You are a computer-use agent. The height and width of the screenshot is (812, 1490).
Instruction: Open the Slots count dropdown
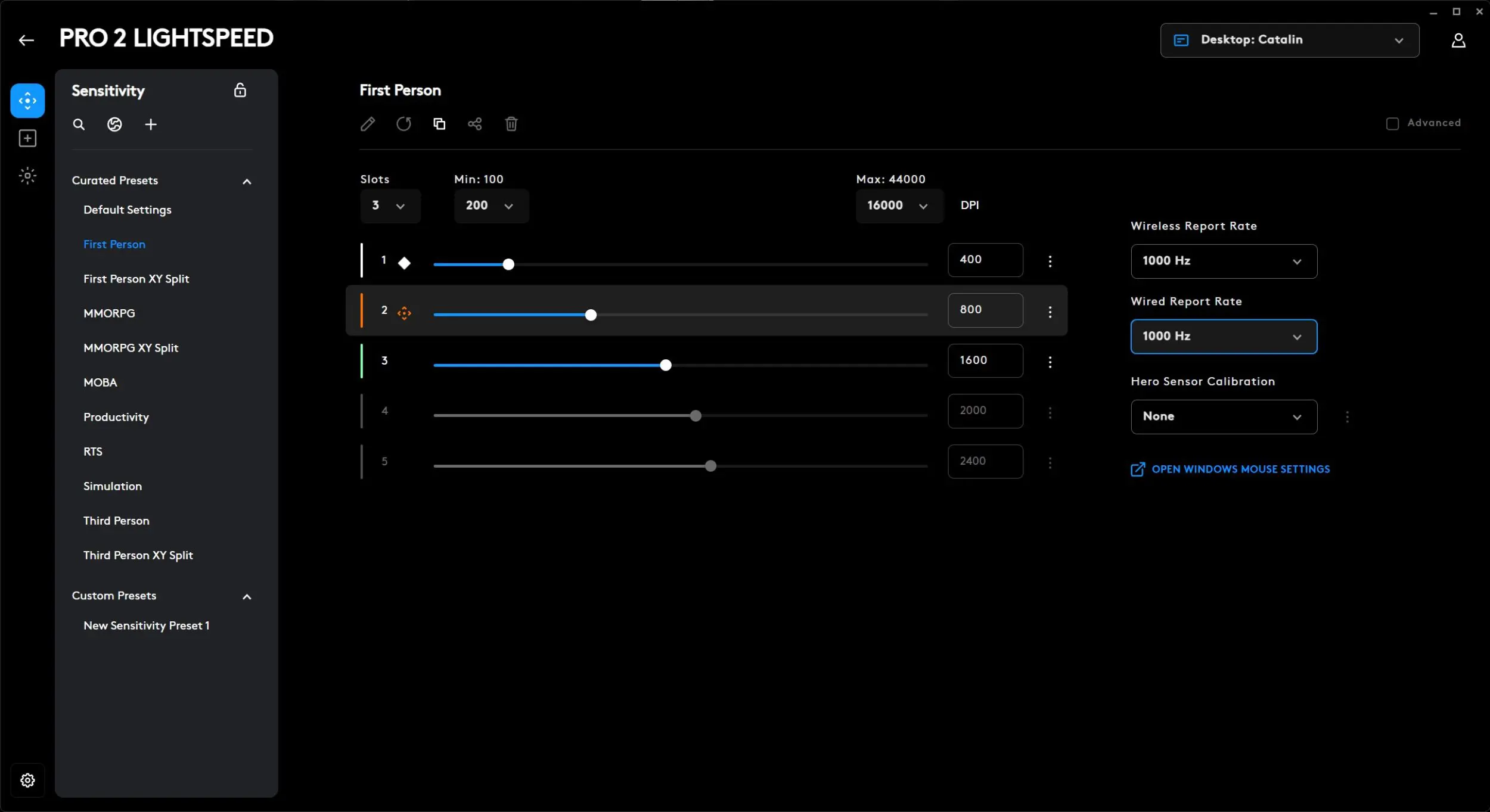point(390,206)
